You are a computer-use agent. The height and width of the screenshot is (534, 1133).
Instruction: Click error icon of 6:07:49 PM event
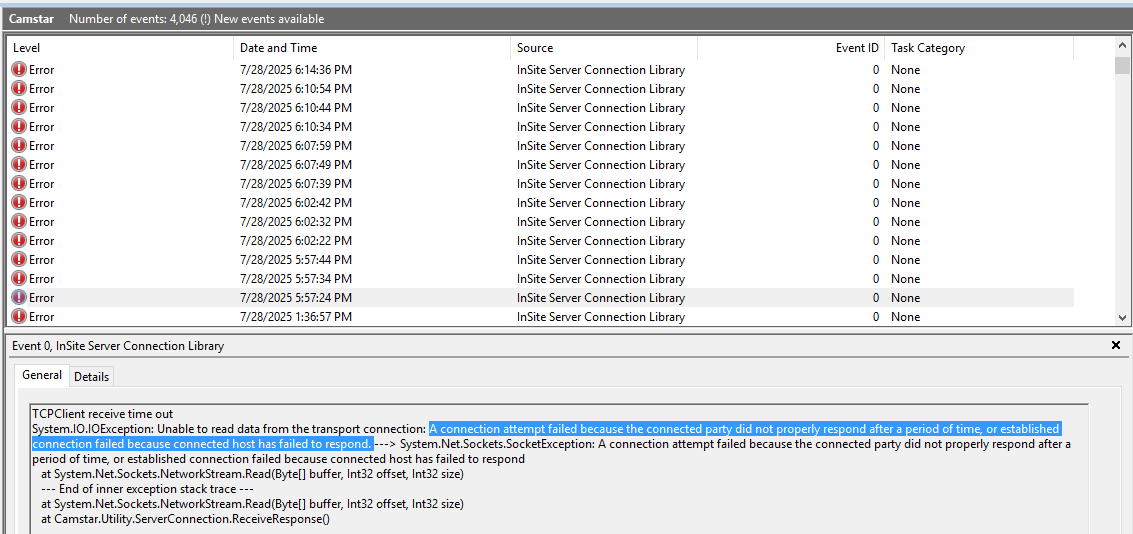pyautogui.click(x=19, y=165)
